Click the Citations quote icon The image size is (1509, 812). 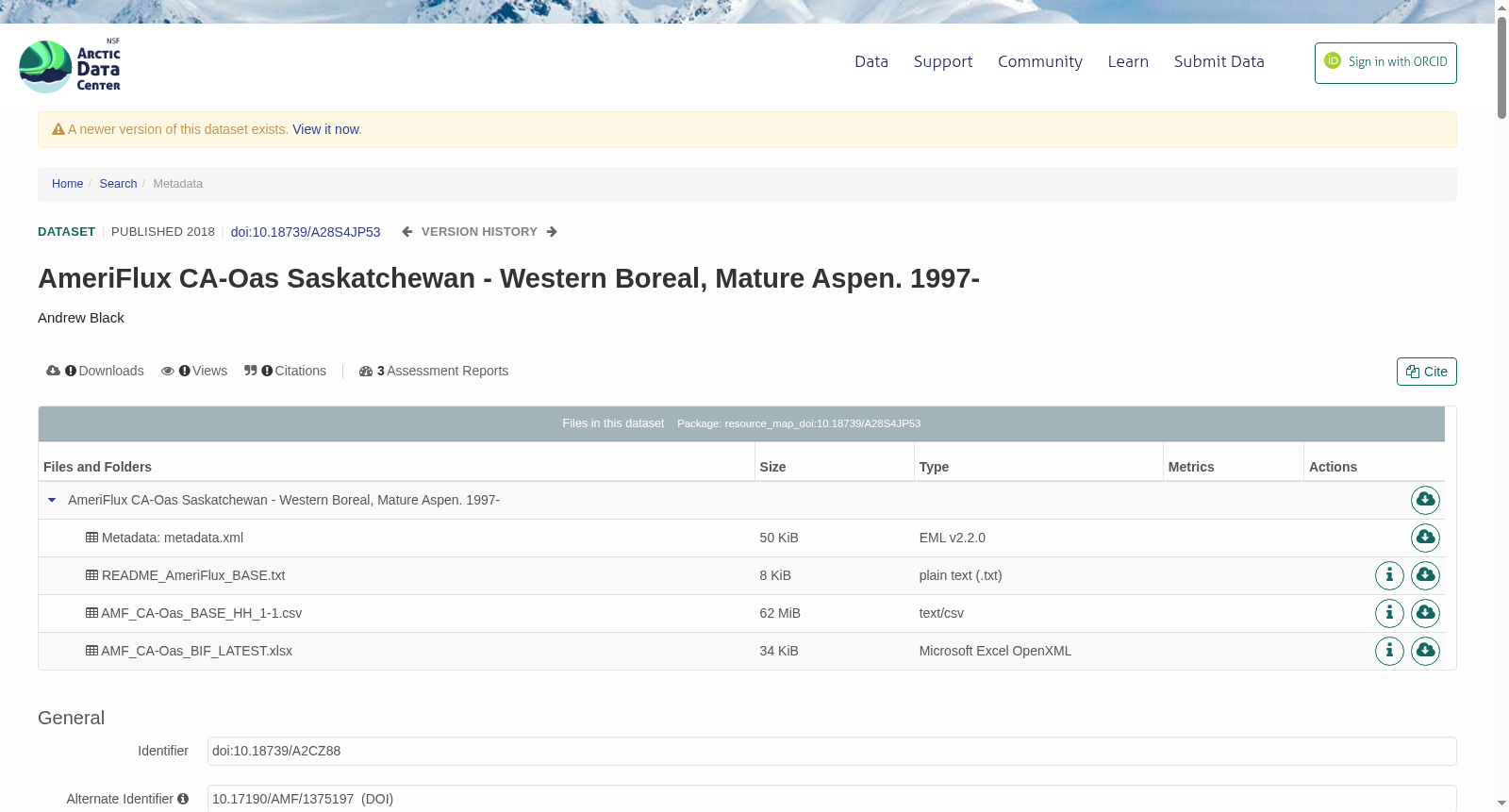[x=251, y=371]
